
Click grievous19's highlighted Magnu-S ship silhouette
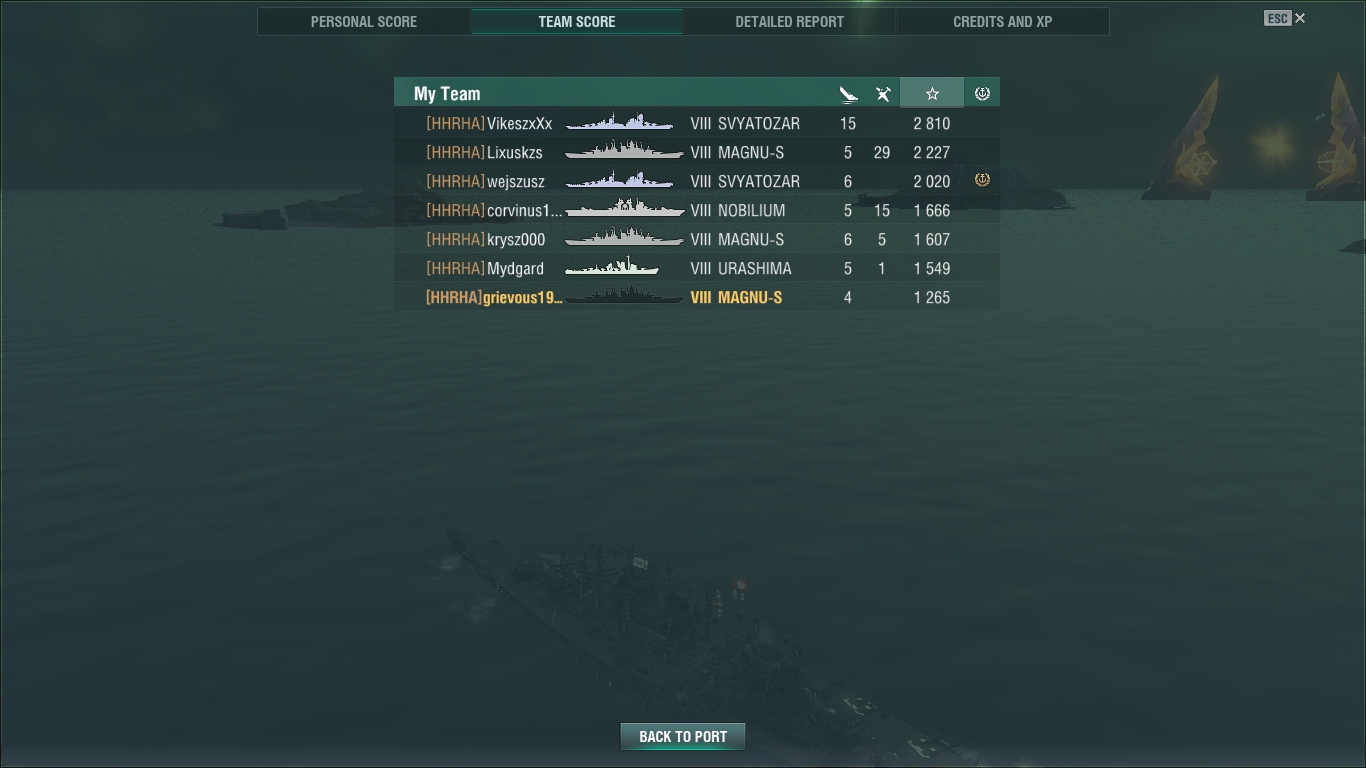tap(625, 296)
